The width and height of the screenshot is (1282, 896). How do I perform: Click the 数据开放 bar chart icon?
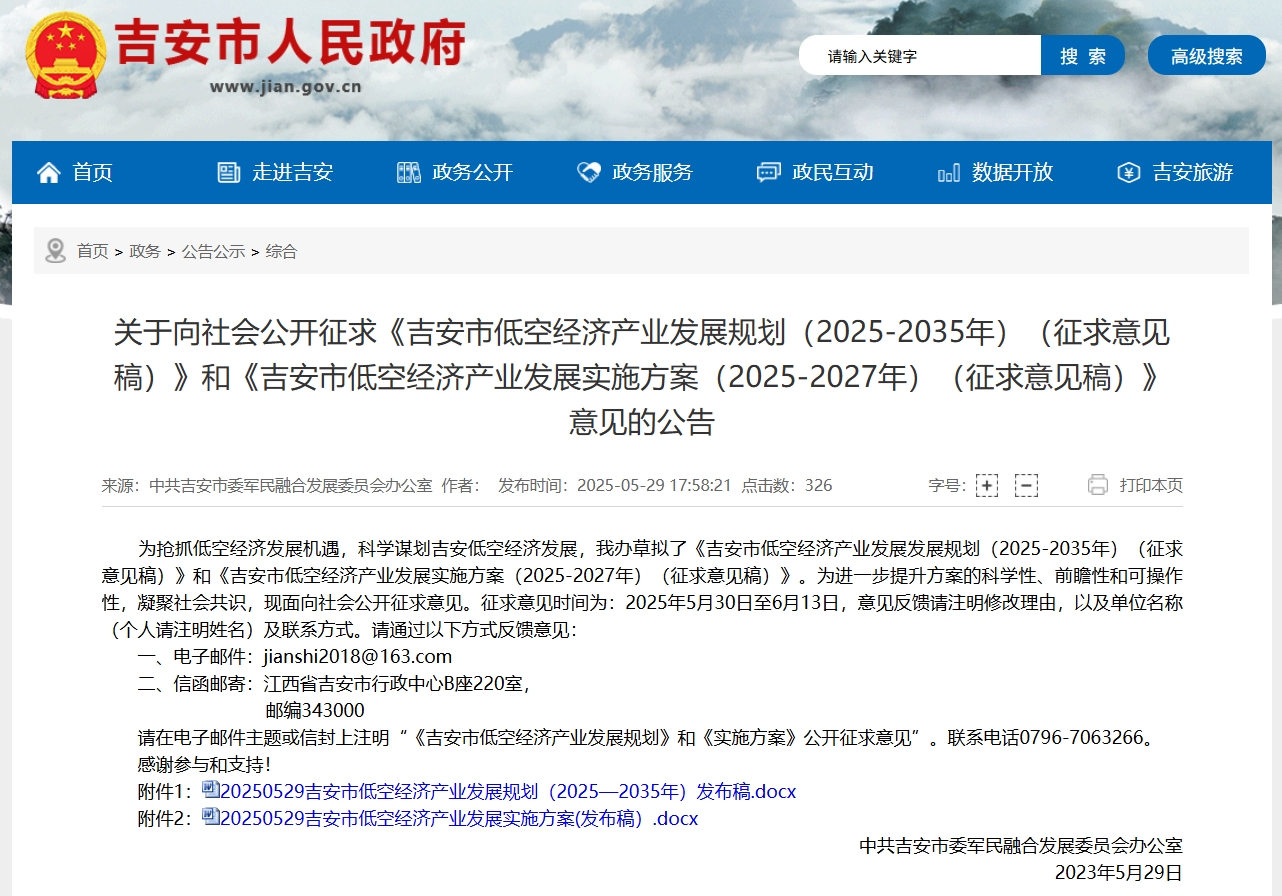(948, 173)
